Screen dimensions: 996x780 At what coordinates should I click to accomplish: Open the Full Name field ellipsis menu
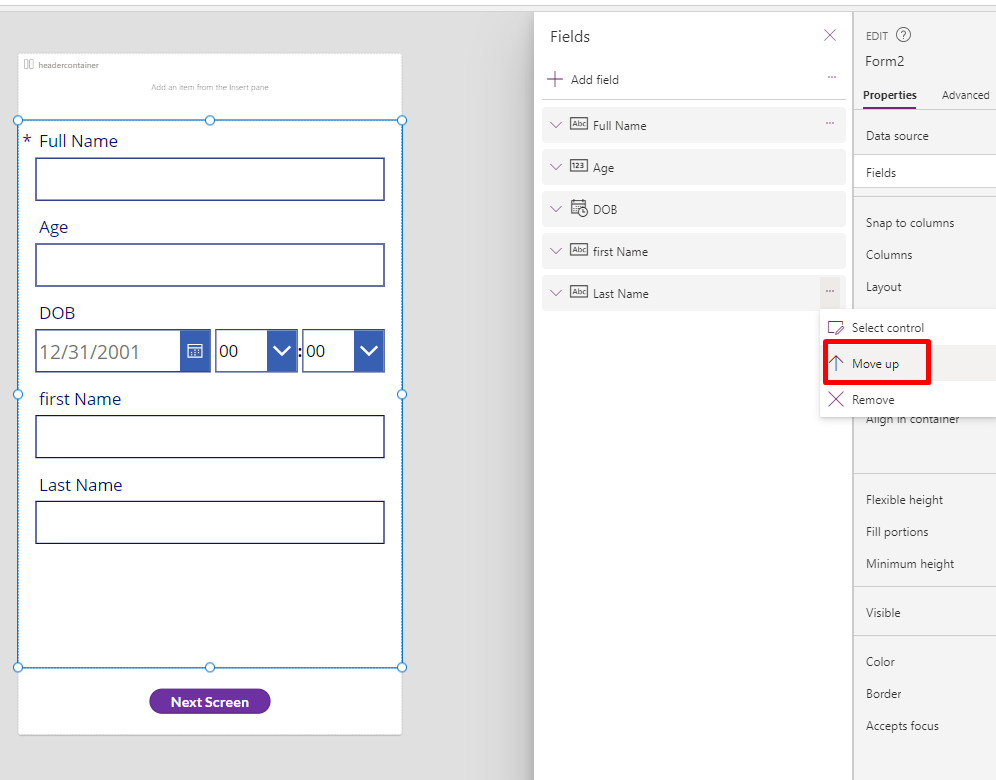point(830,123)
